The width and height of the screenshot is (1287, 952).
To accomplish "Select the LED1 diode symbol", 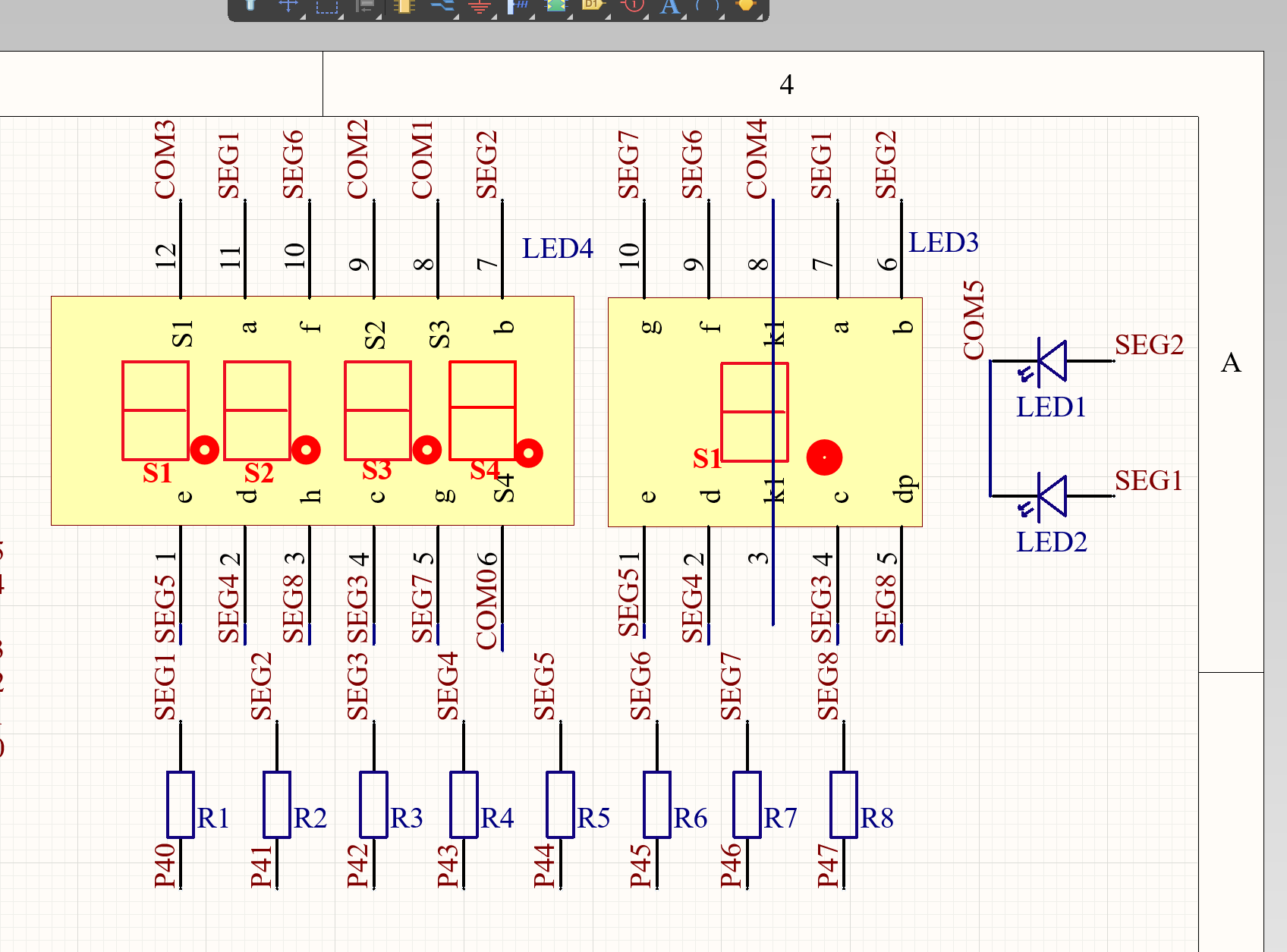I will pyautogui.click(x=1051, y=361).
